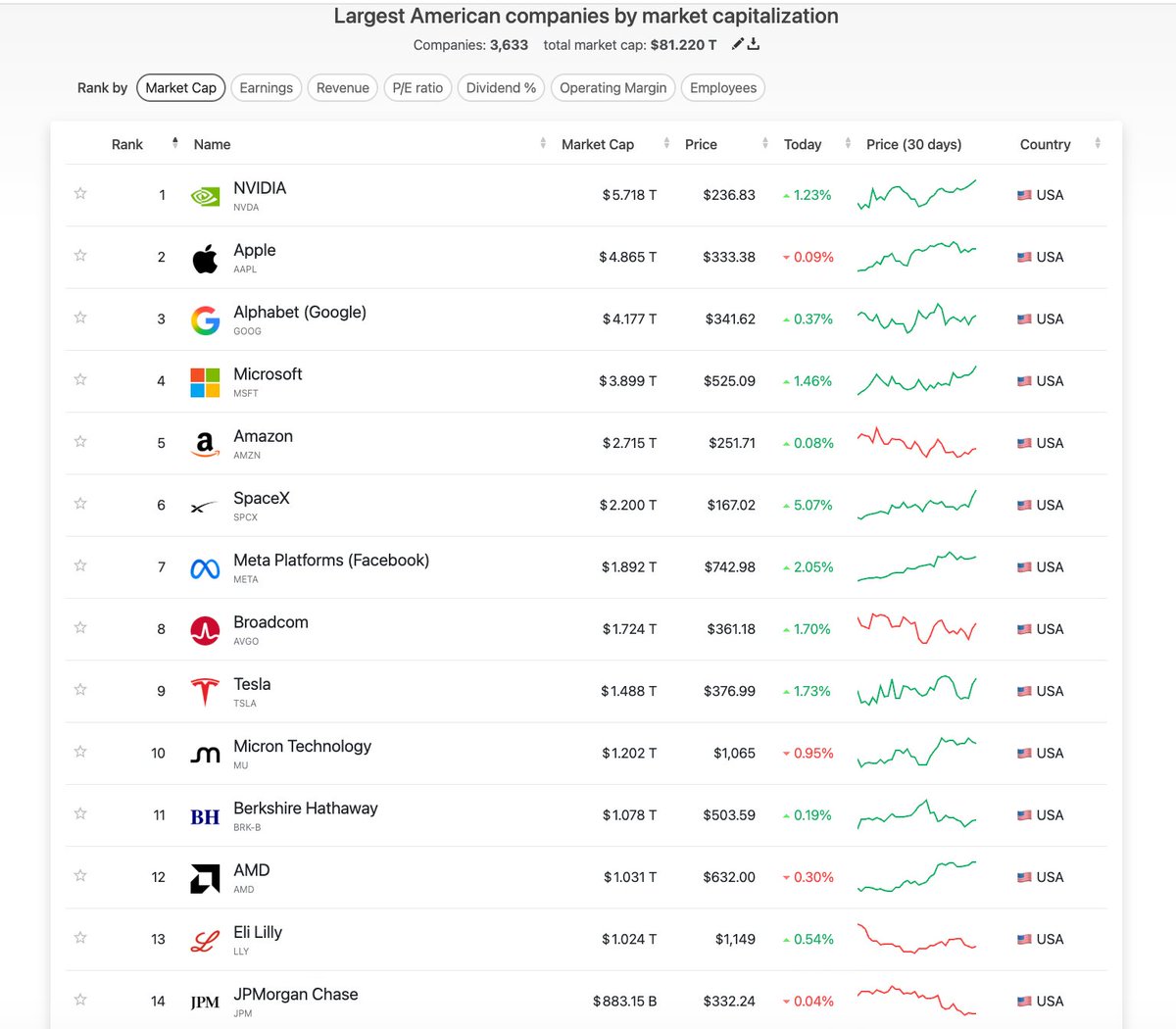Image resolution: width=1176 pixels, height=1029 pixels.
Task: Click the USA flag in SpaceX's row
Action: pos(1024,506)
